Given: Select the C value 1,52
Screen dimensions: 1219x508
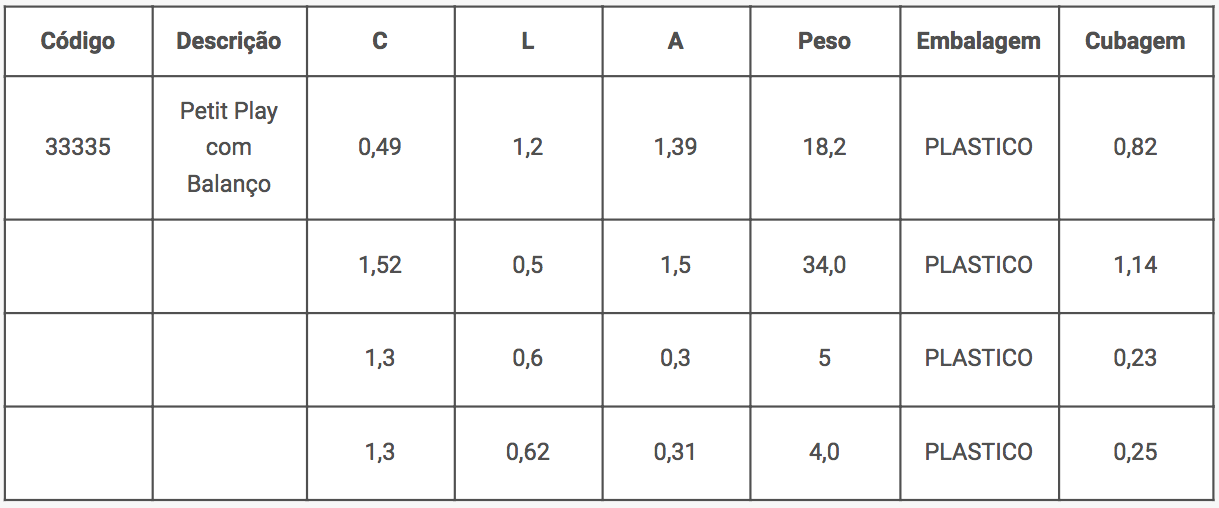Looking at the screenshot, I should (x=380, y=265).
